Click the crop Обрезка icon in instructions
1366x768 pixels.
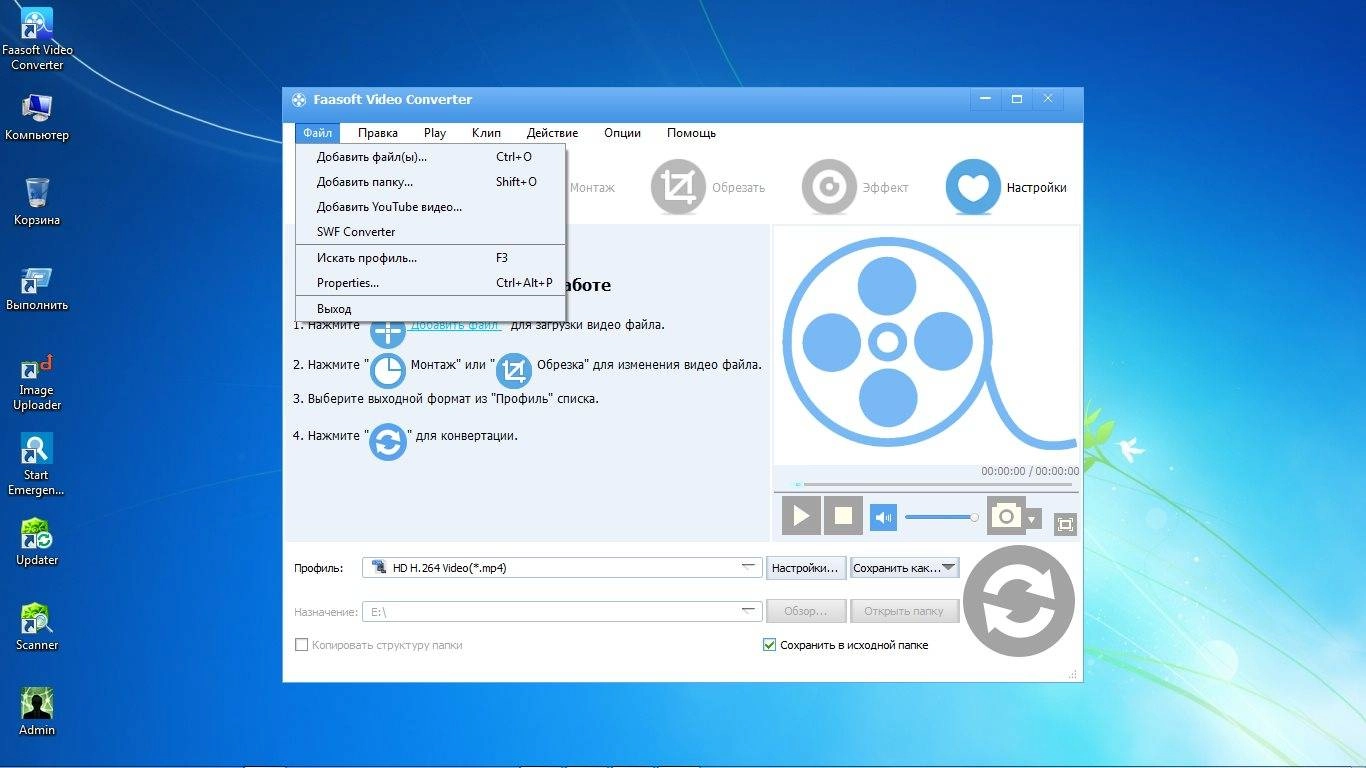tap(514, 371)
